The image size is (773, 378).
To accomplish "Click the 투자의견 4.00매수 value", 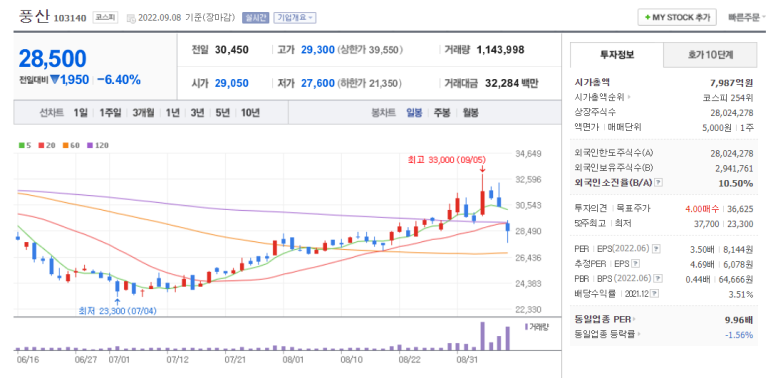I will (x=702, y=209).
